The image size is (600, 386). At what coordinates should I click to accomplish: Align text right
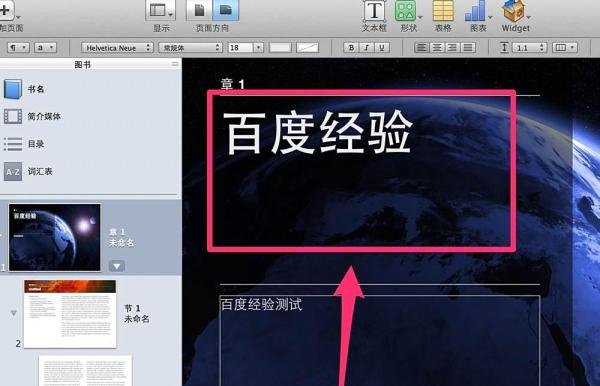click(453, 48)
